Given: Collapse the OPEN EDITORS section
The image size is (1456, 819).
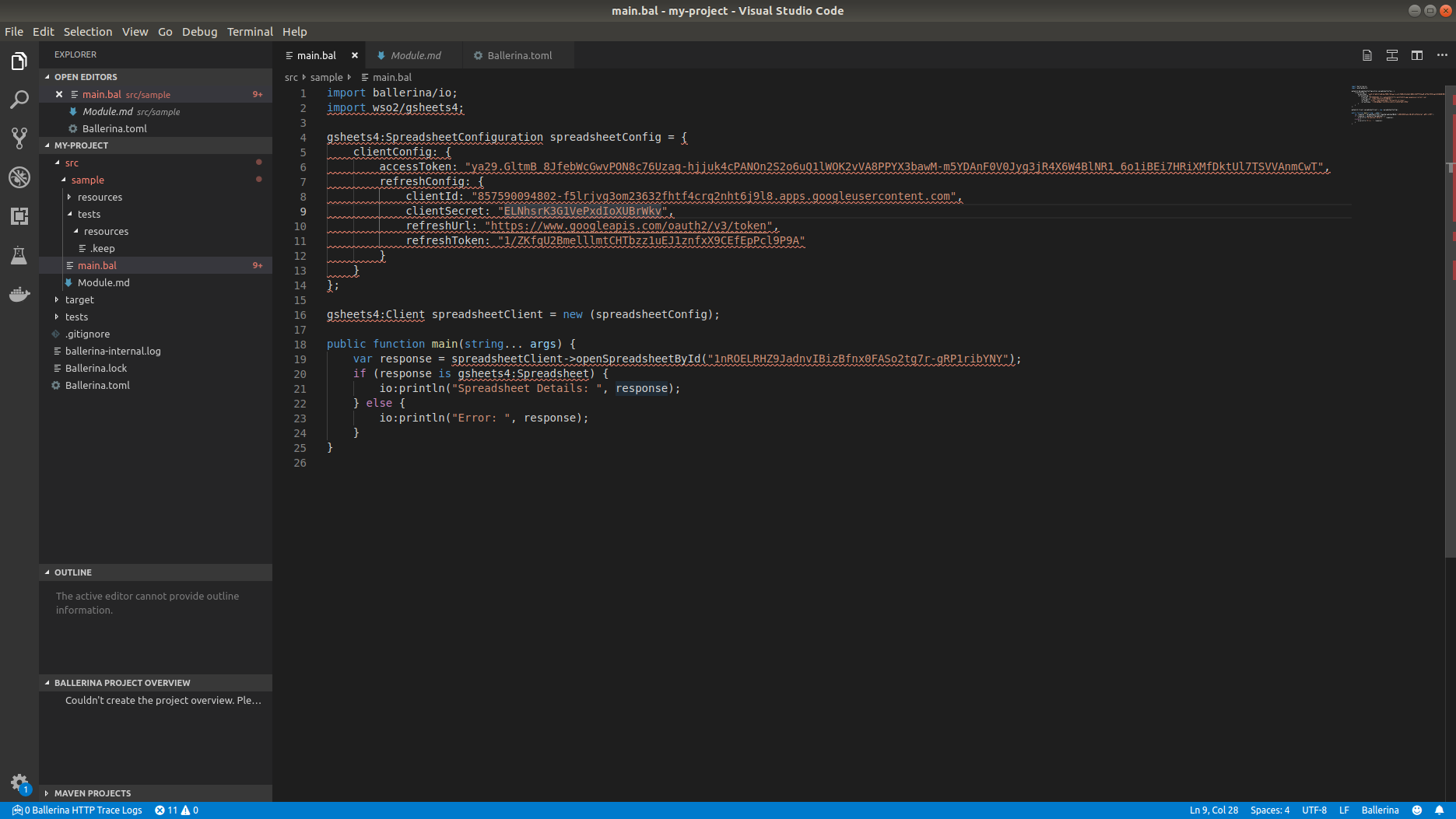Looking at the screenshot, I should click(86, 76).
